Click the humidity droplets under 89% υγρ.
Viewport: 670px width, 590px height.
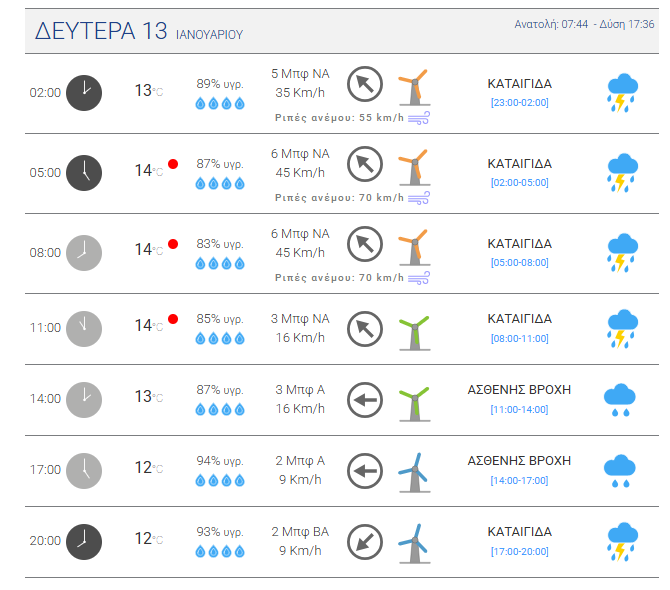tap(220, 103)
